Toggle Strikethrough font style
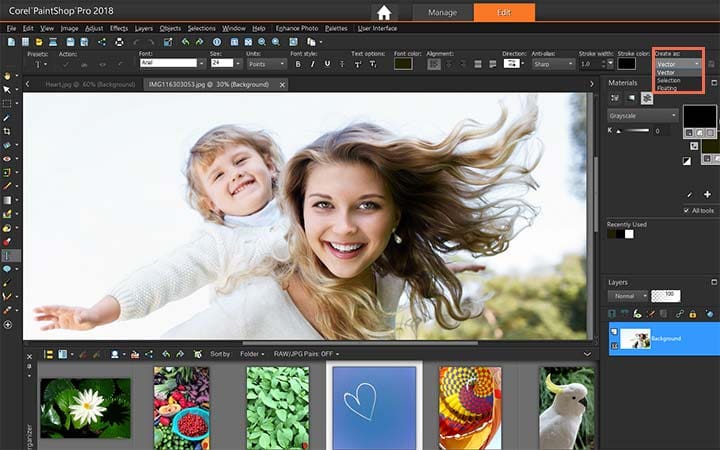The width and height of the screenshot is (720, 450). 342,64
